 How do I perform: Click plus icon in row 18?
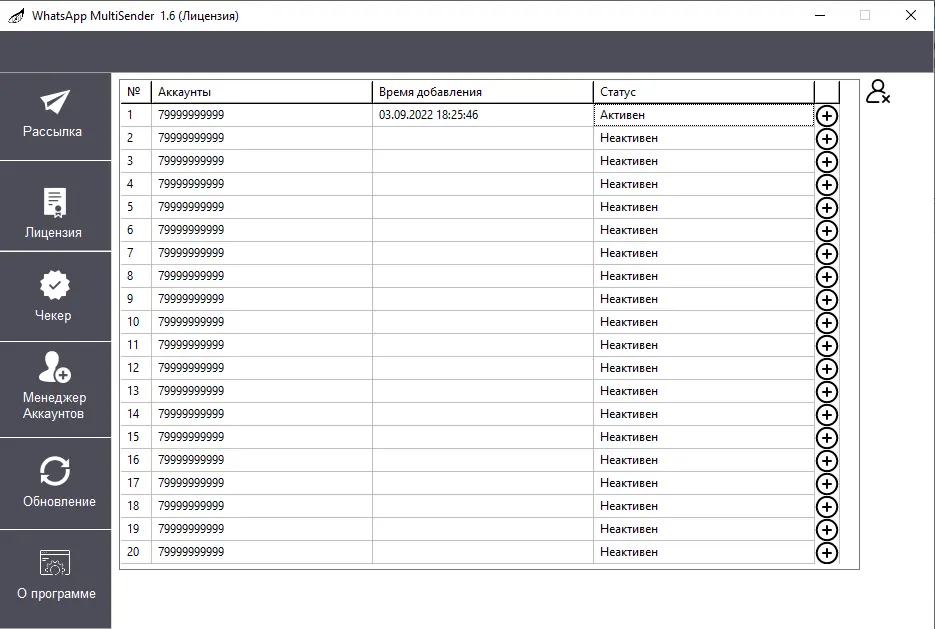point(826,507)
